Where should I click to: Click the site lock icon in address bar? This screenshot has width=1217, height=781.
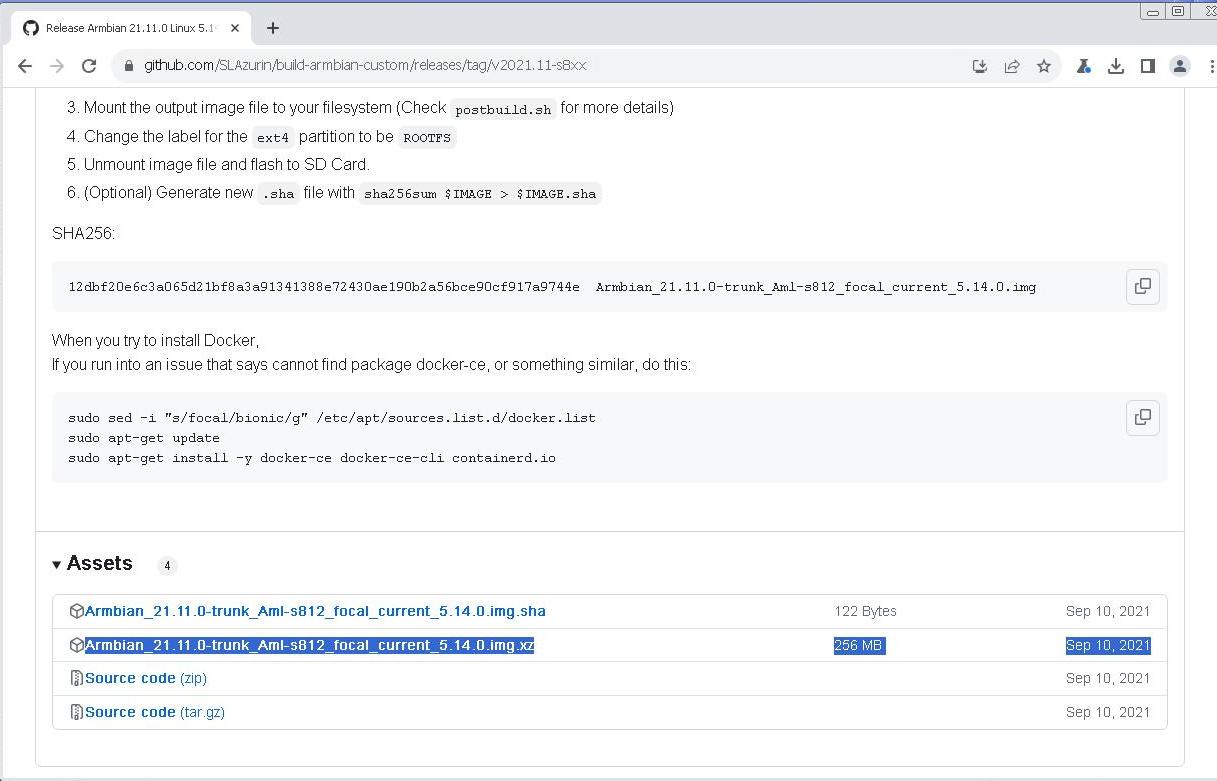click(x=128, y=66)
